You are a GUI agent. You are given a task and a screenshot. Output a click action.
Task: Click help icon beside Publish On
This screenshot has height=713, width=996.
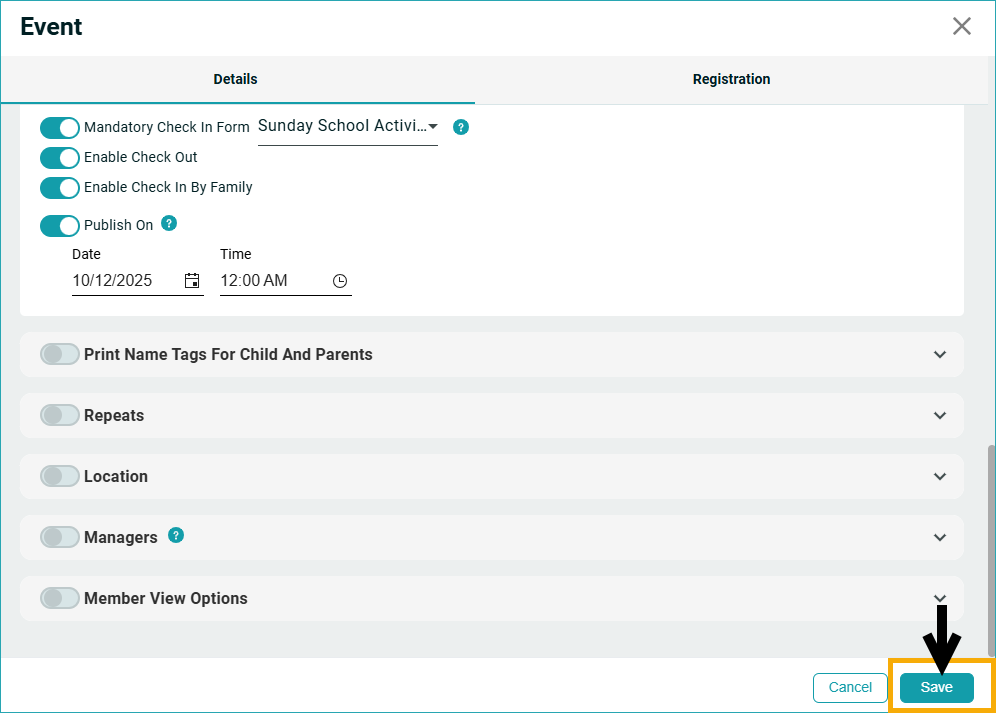(169, 223)
